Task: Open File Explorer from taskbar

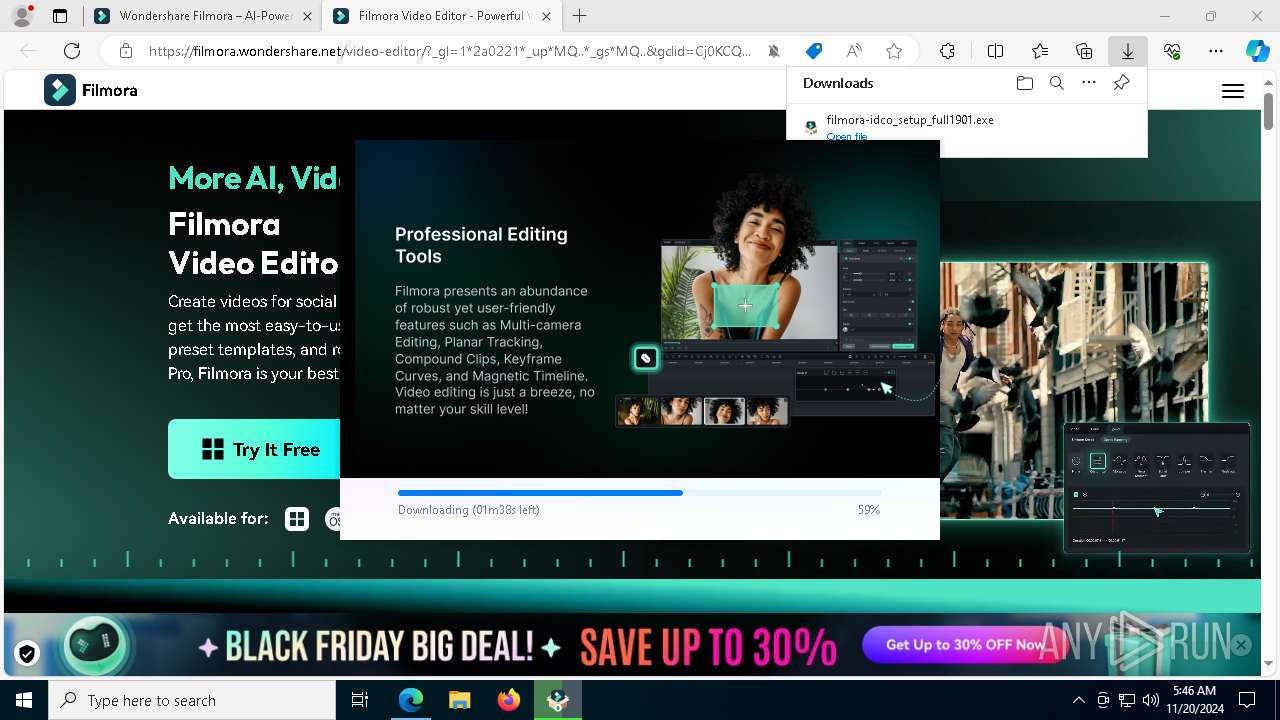Action: tap(460, 700)
